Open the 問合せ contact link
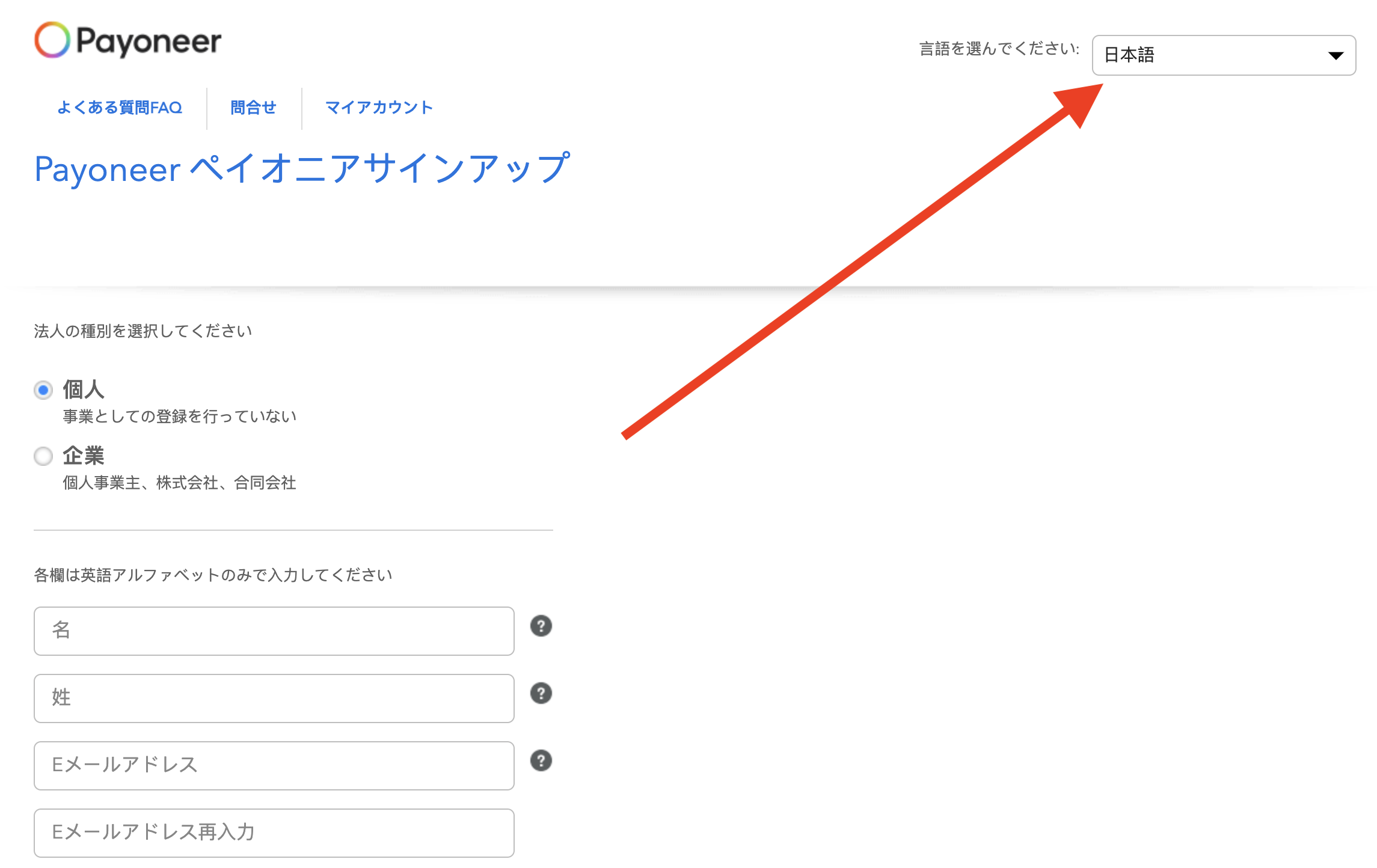 tap(253, 108)
